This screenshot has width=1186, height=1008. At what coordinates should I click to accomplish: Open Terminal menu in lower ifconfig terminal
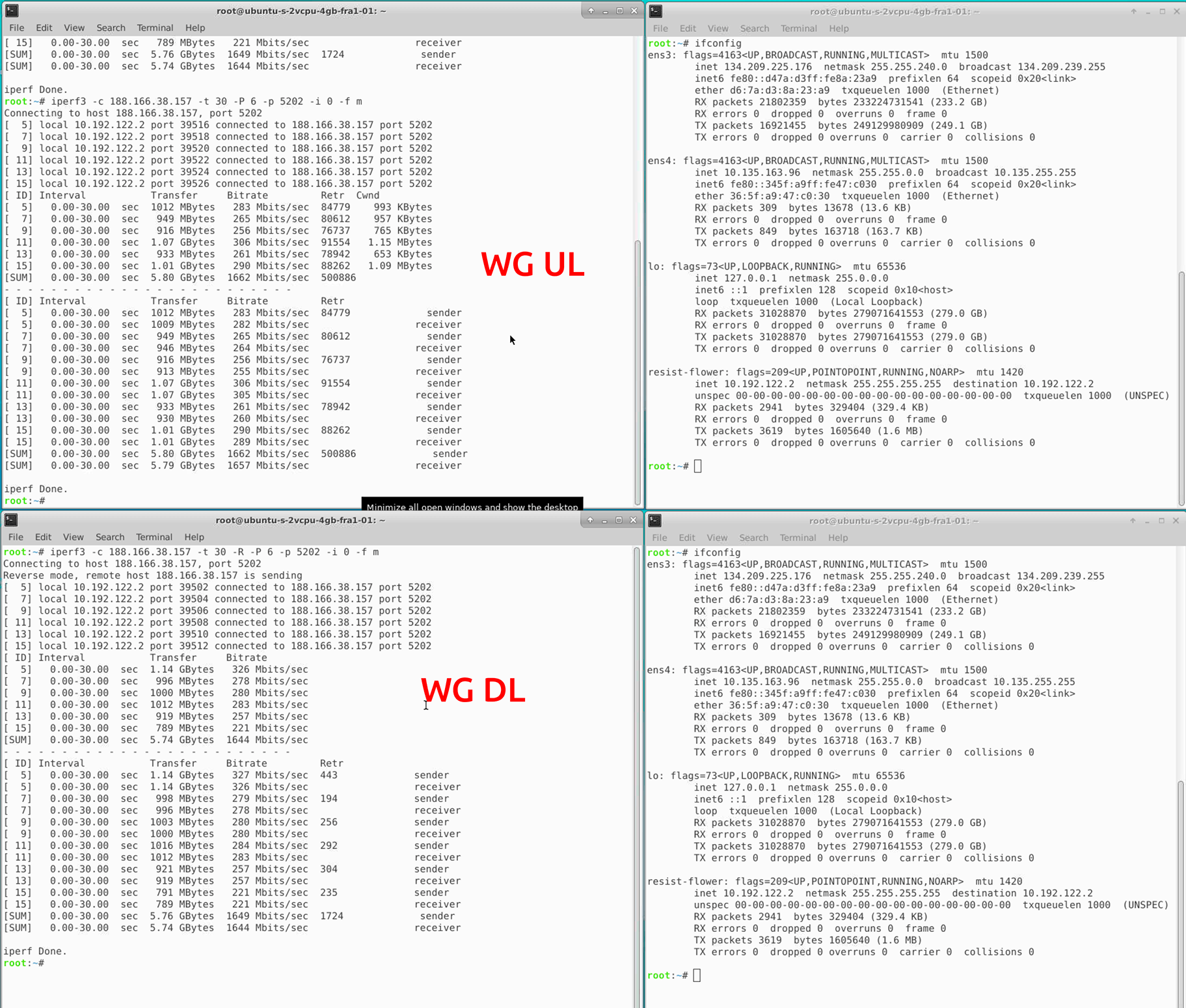(x=798, y=538)
